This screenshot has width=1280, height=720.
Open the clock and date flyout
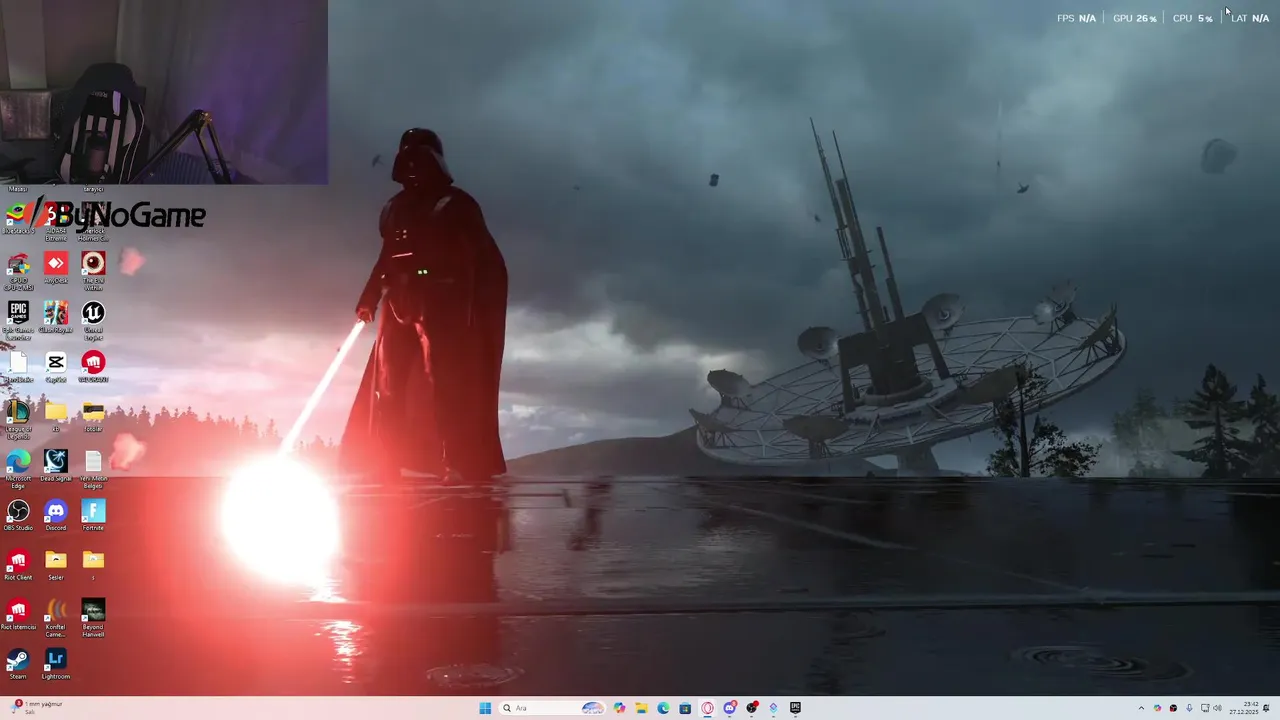click(1243, 708)
